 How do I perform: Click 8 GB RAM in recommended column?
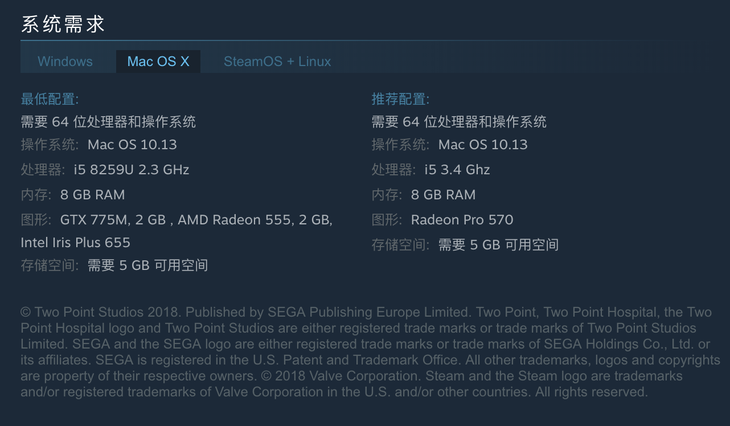(x=443, y=195)
